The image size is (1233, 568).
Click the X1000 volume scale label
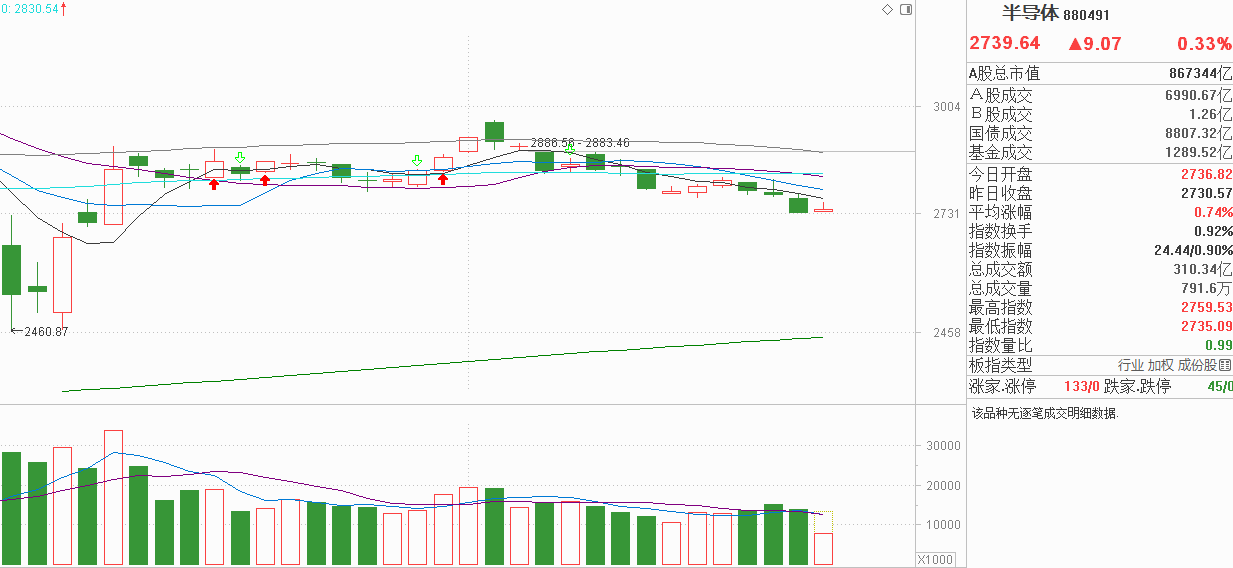[937, 559]
